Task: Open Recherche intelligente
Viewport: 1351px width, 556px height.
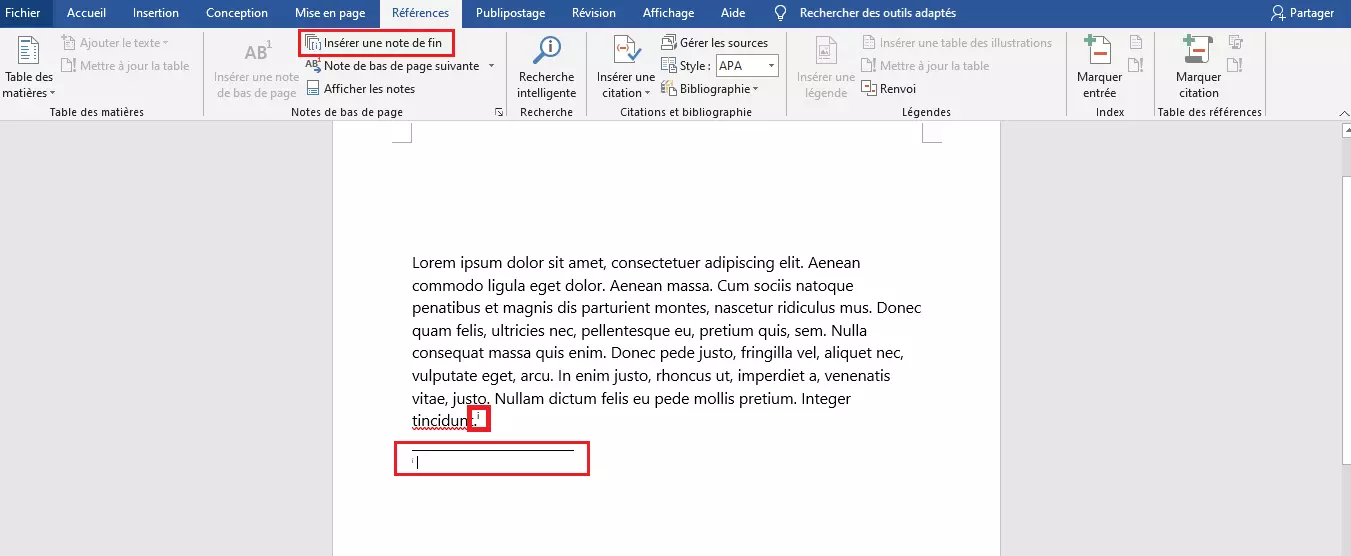Action: (547, 68)
